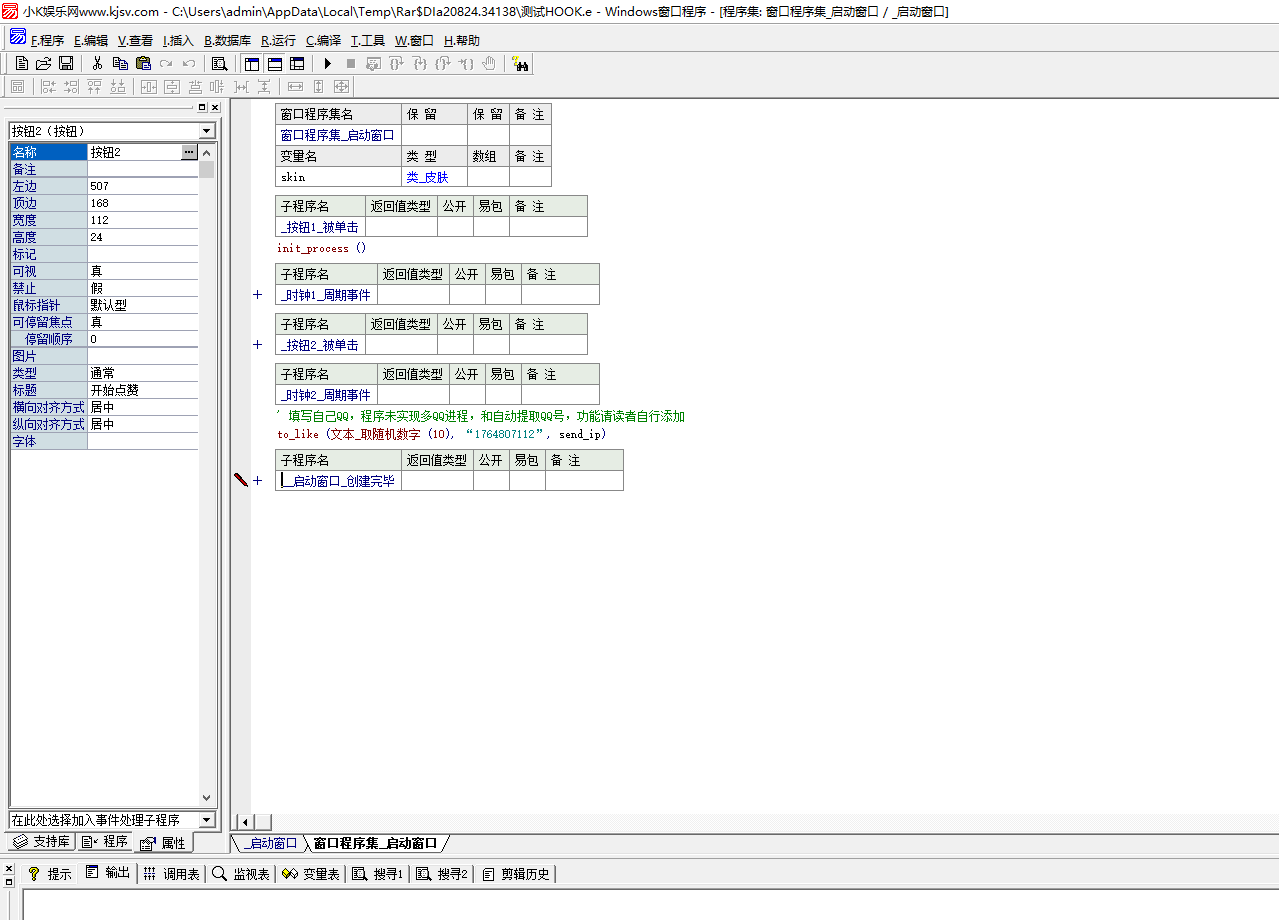The image size is (1279, 920).
Task: Click the 调用表 grid icon
Action: click(x=149, y=873)
